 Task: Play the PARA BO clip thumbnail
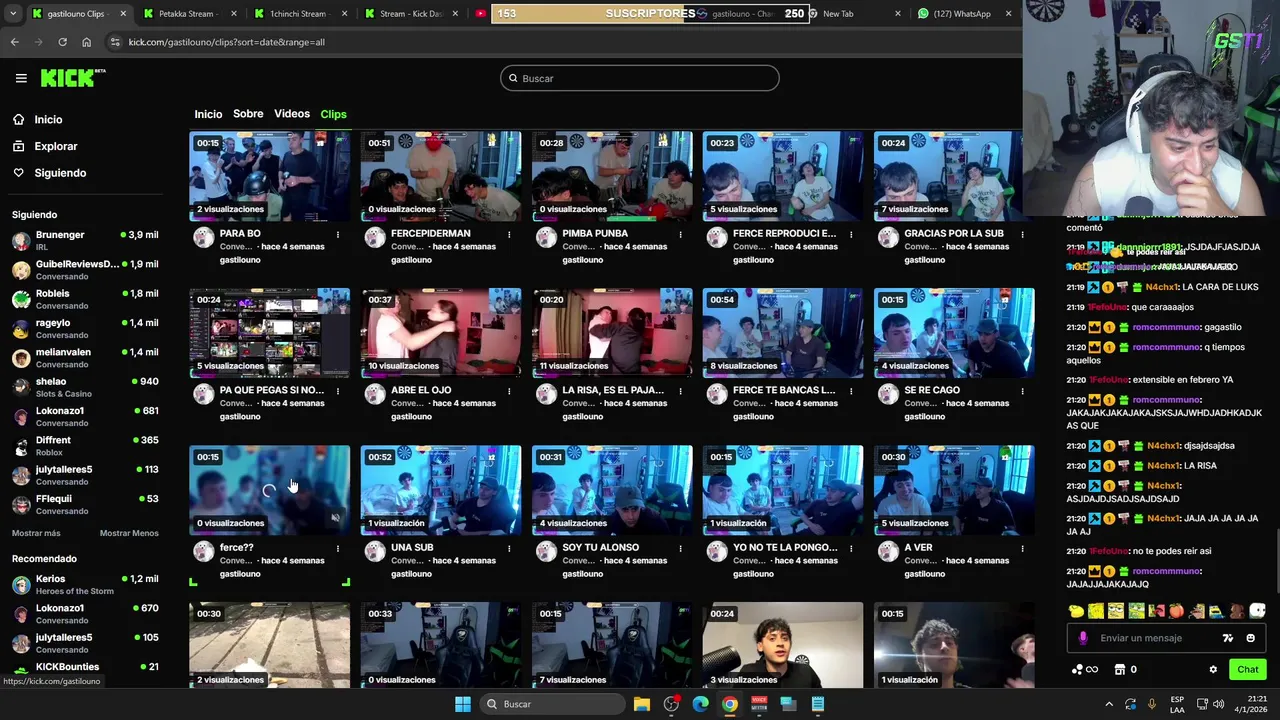pyautogui.click(x=270, y=176)
